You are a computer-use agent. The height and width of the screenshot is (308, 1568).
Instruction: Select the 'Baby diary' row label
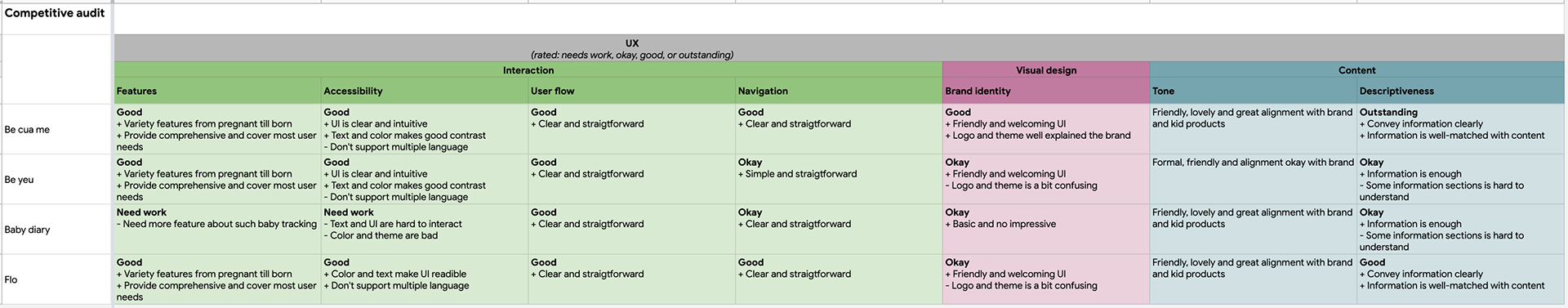click(x=56, y=229)
